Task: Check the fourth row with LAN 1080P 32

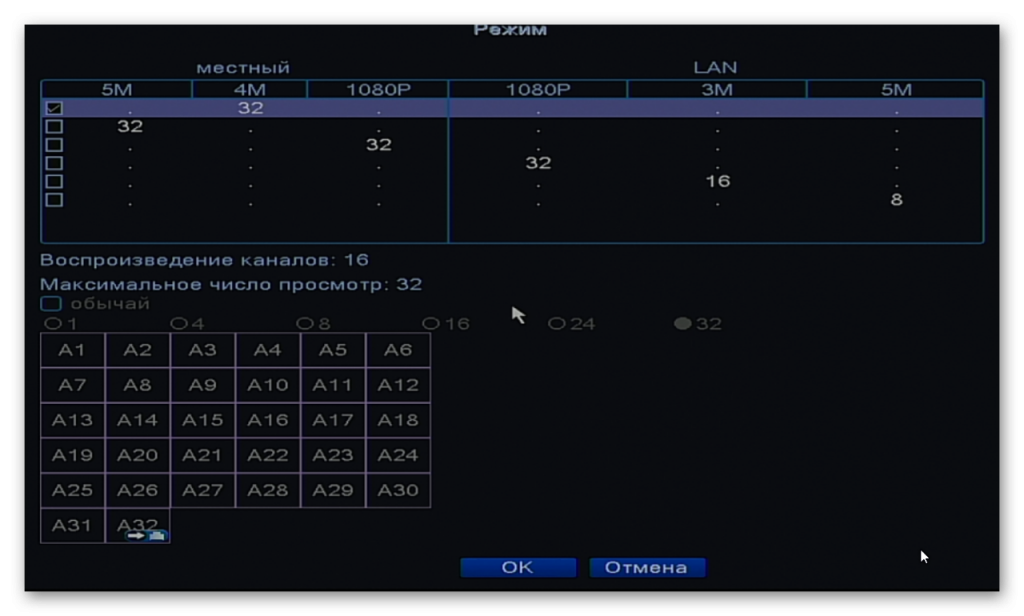Action: coord(54,163)
